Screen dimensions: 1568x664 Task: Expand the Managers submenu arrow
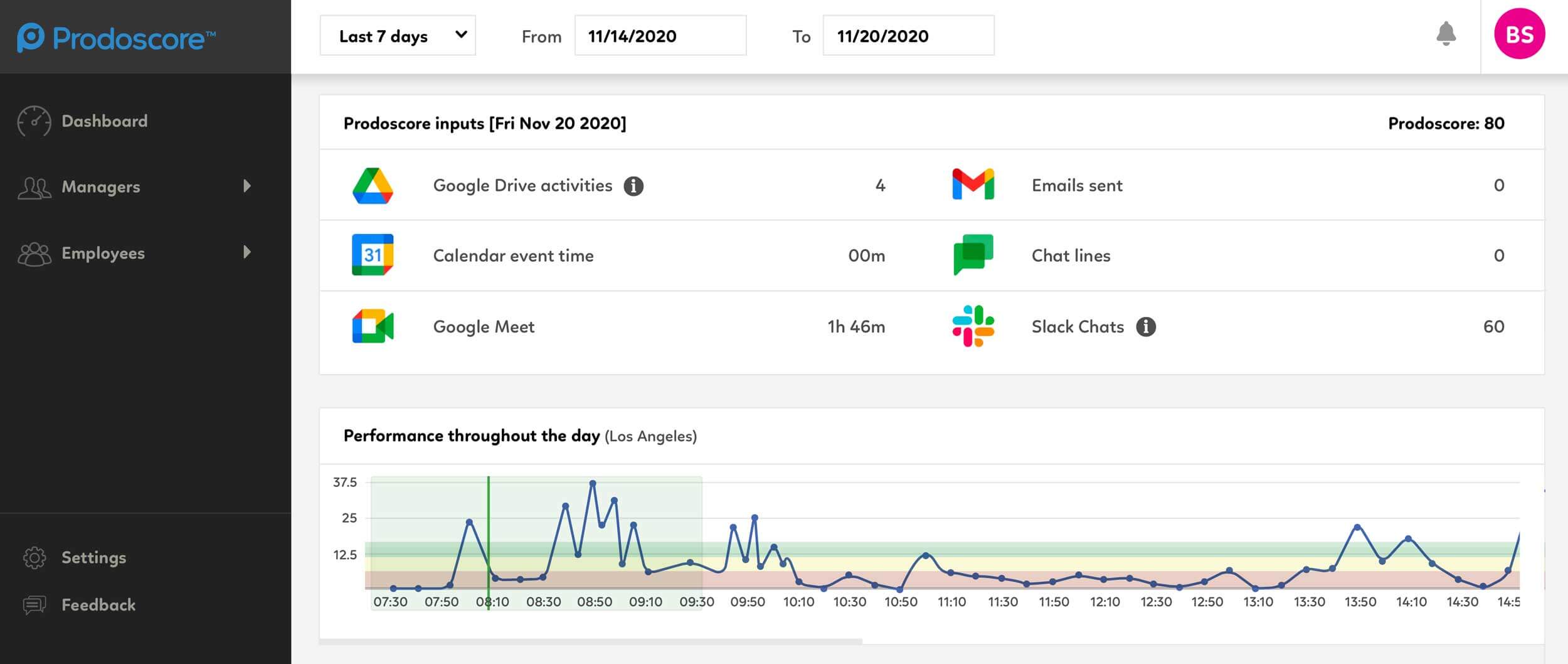coord(247,186)
